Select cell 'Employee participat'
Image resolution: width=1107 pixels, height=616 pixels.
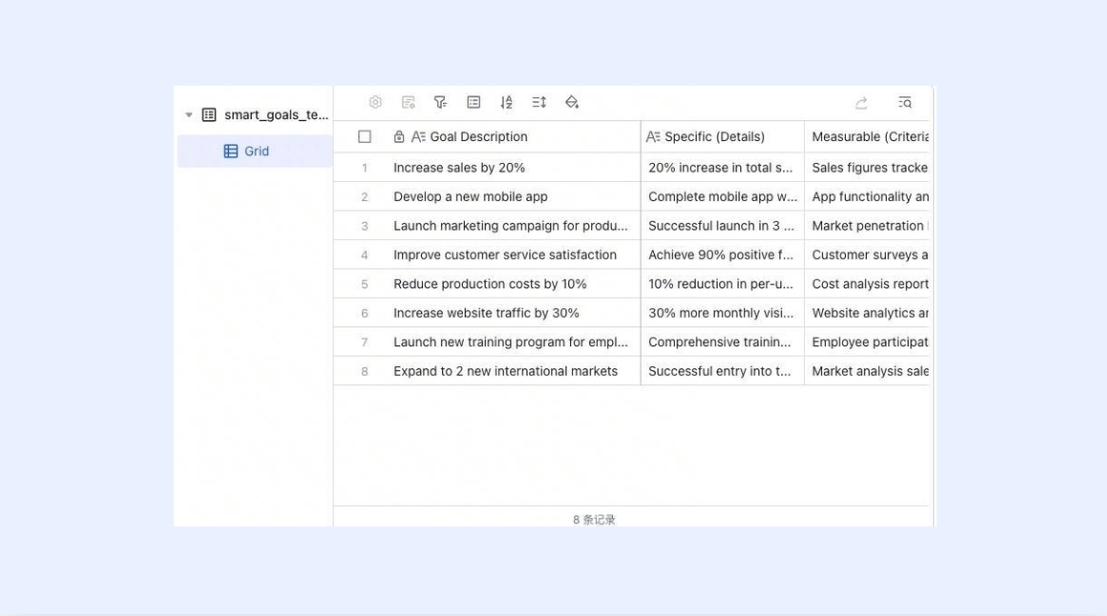click(867, 342)
